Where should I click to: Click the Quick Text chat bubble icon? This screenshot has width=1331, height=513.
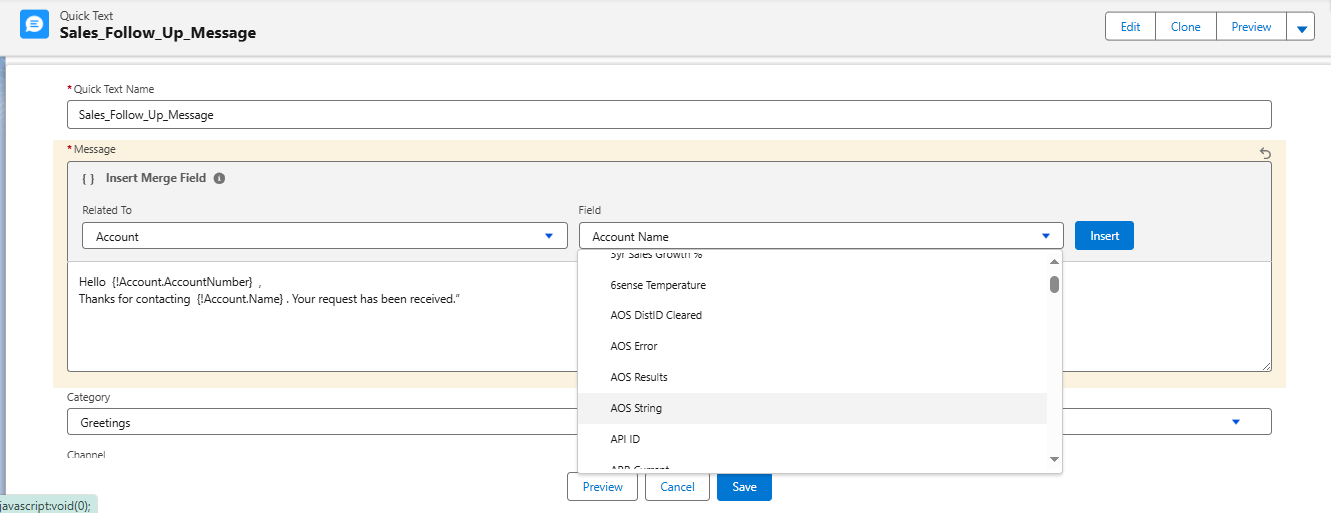tap(35, 24)
